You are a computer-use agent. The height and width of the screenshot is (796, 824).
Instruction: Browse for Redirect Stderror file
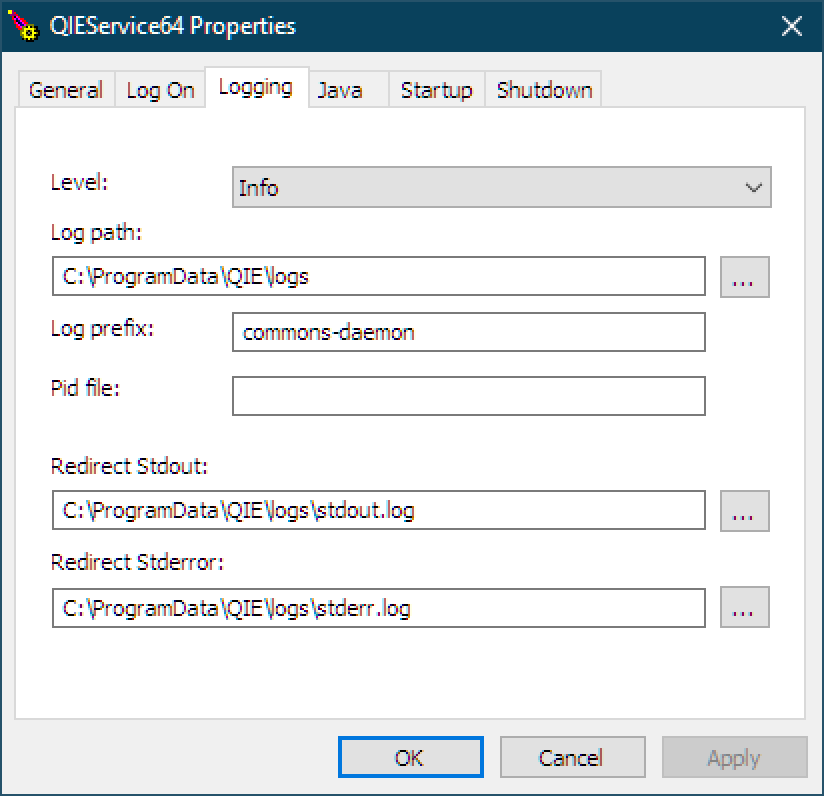745,607
